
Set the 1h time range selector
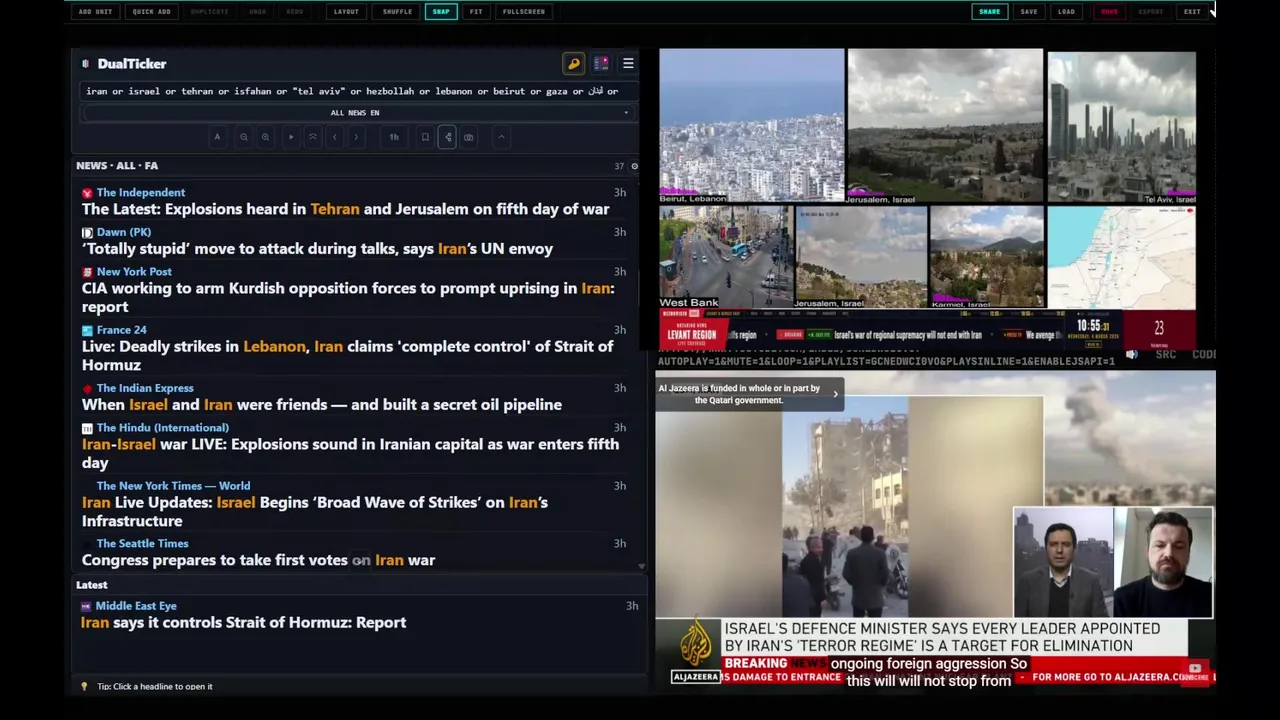[x=394, y=137]
